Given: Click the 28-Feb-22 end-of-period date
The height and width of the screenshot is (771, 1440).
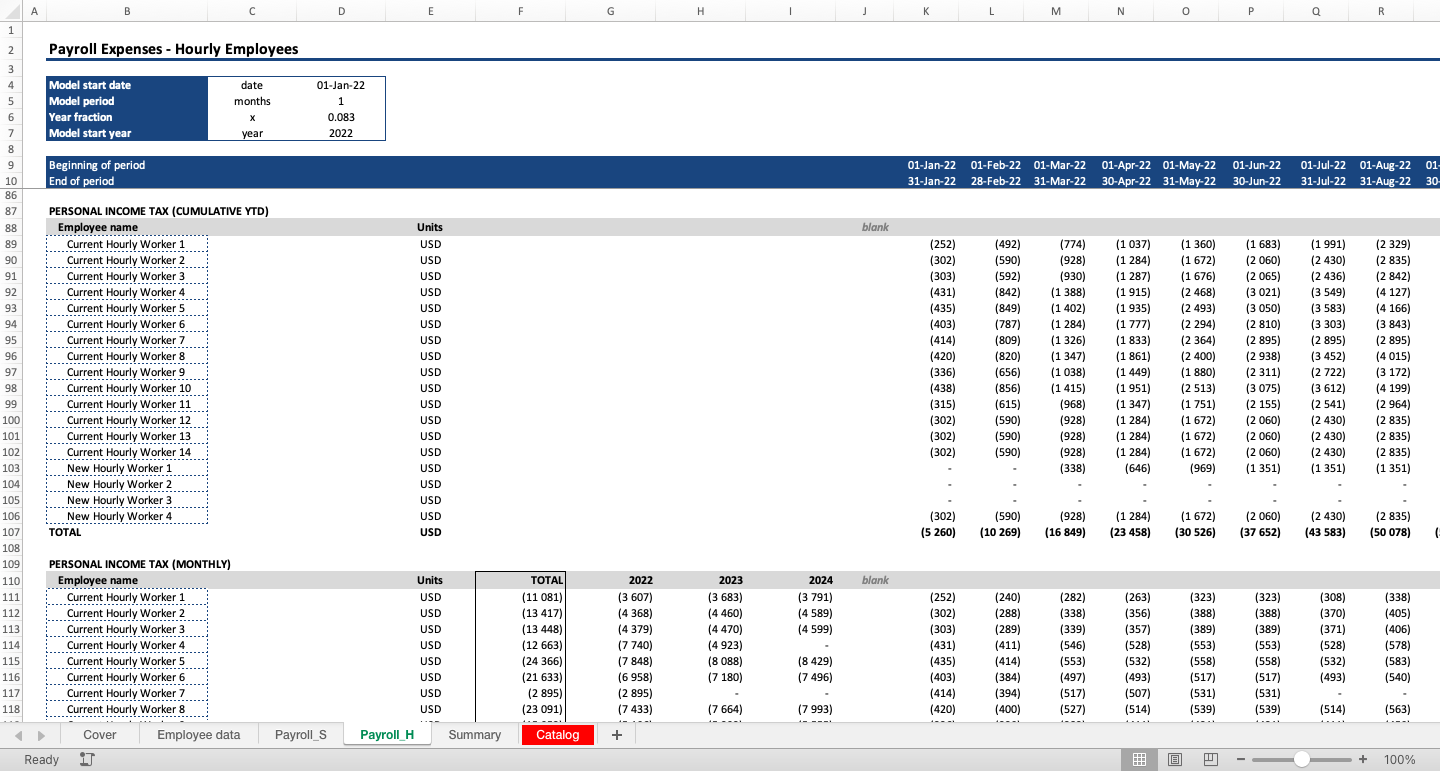Looking at the screenshot, I should click(x=995, y=181).
